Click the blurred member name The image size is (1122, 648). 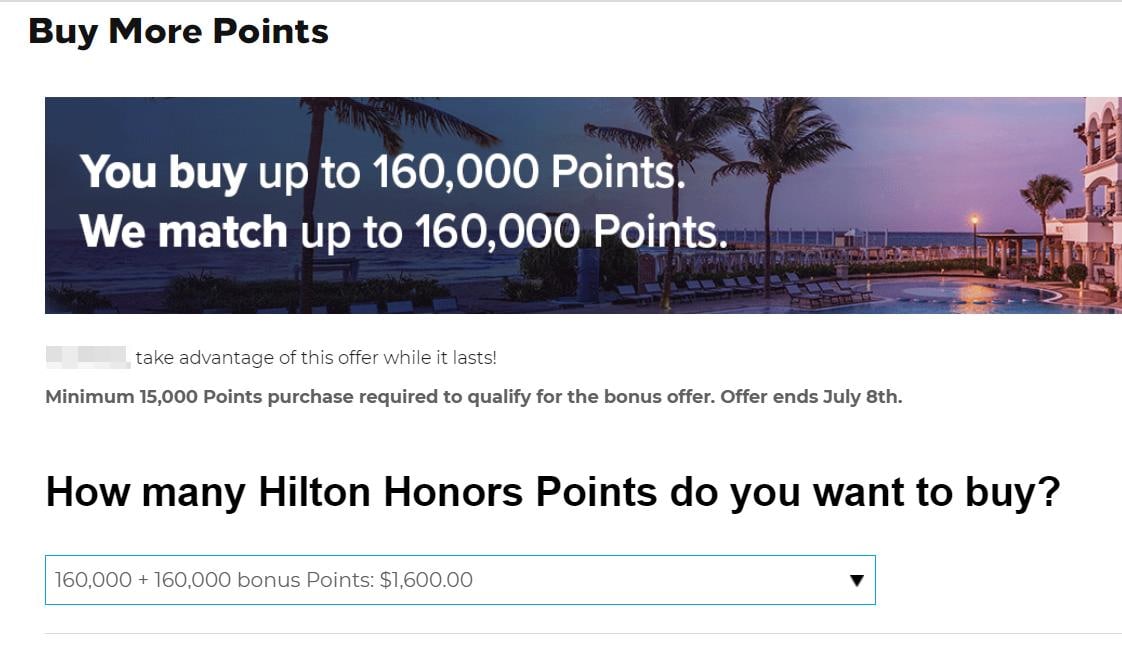click(87, 357)
